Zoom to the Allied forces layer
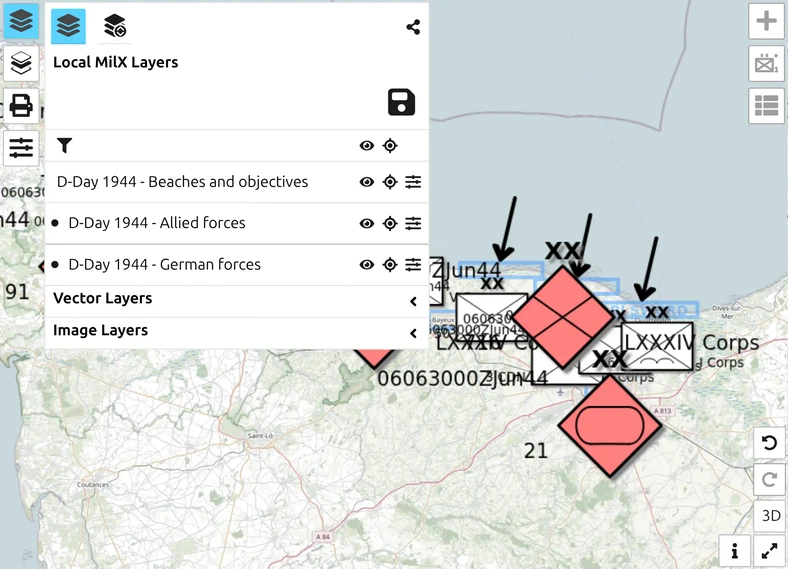Viewport: 788px width, 569px height. [390, 224]
